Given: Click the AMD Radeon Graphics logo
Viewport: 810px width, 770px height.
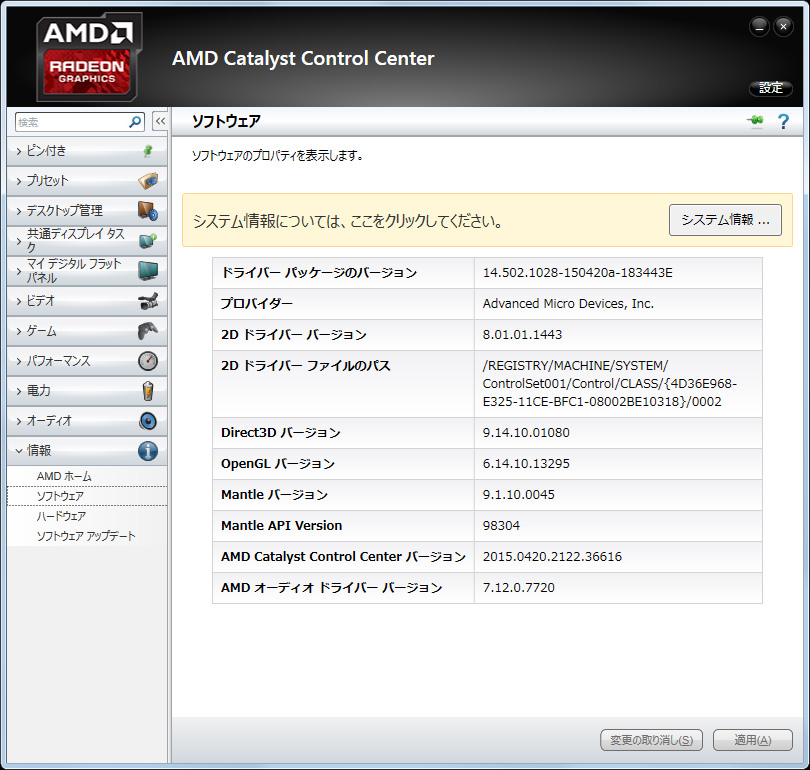Looking at the screenshot, I should 89,57.
